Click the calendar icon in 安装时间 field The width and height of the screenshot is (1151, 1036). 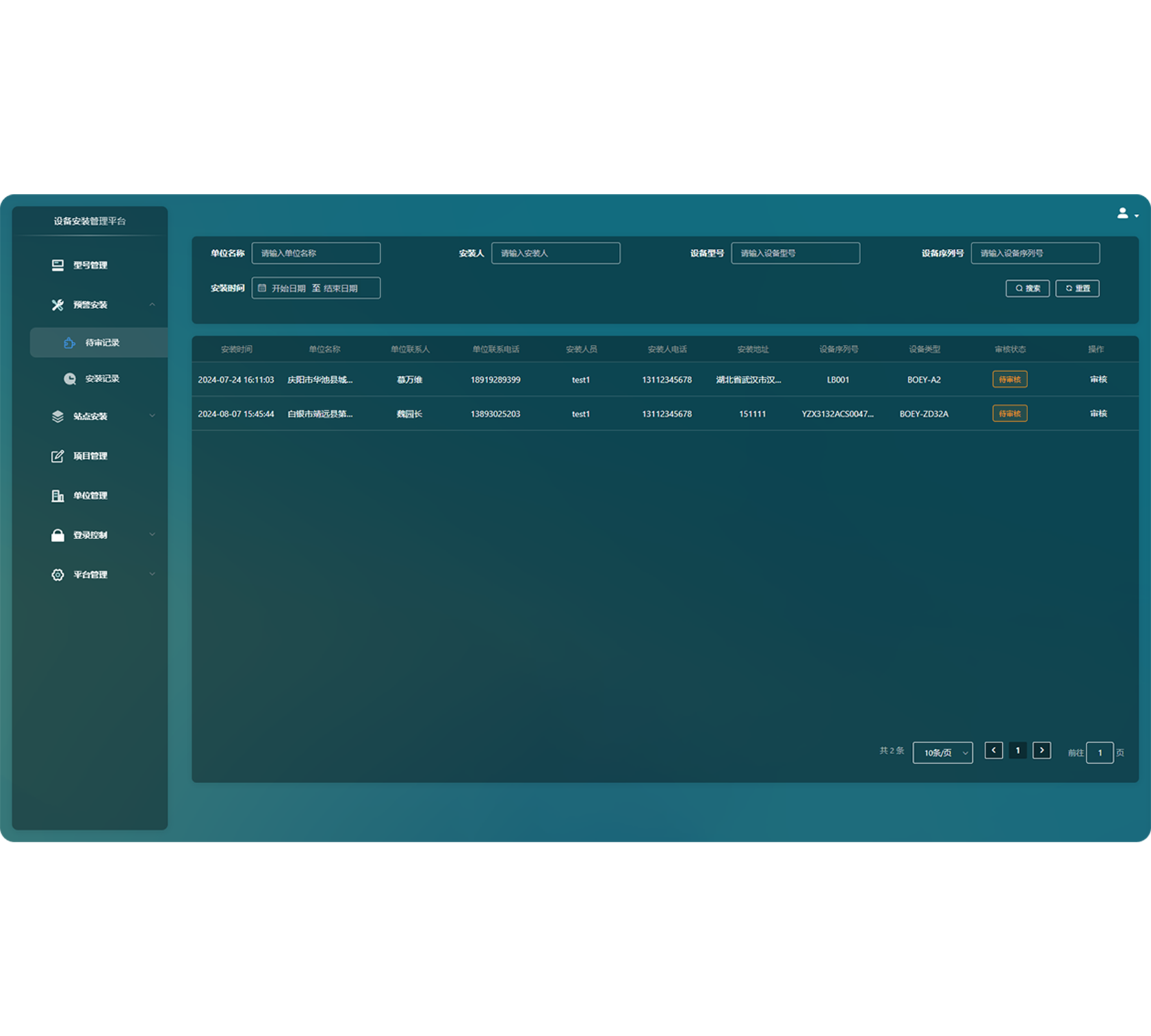click(263, 288)
